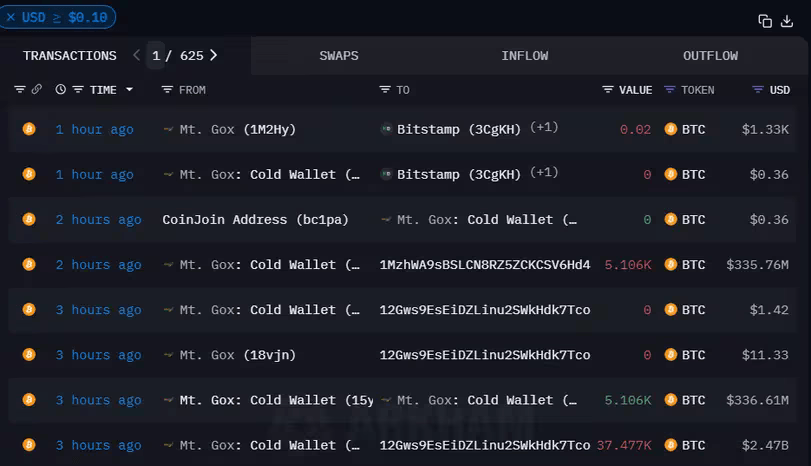This screenshot has height=466, width=811.
Task: Click the page number field showing 1
Action: coord(157,56)
